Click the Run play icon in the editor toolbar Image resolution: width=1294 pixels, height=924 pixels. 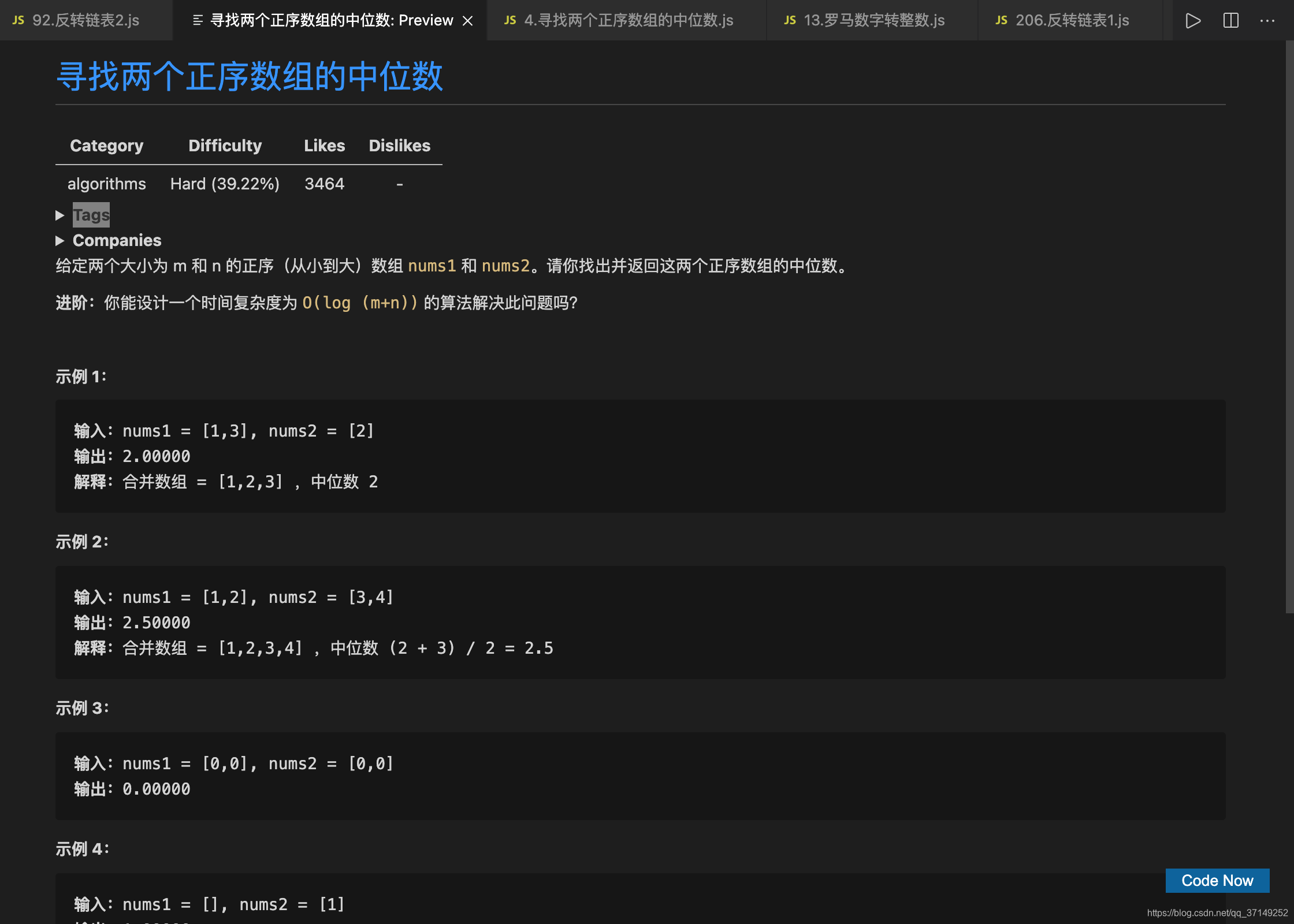tap(1193, 21)
